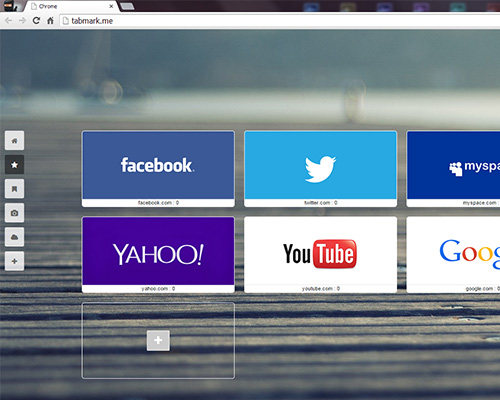This screenshot has width=500, height=400.
Task: Open a new browser tab
Action: pos(127,6)
